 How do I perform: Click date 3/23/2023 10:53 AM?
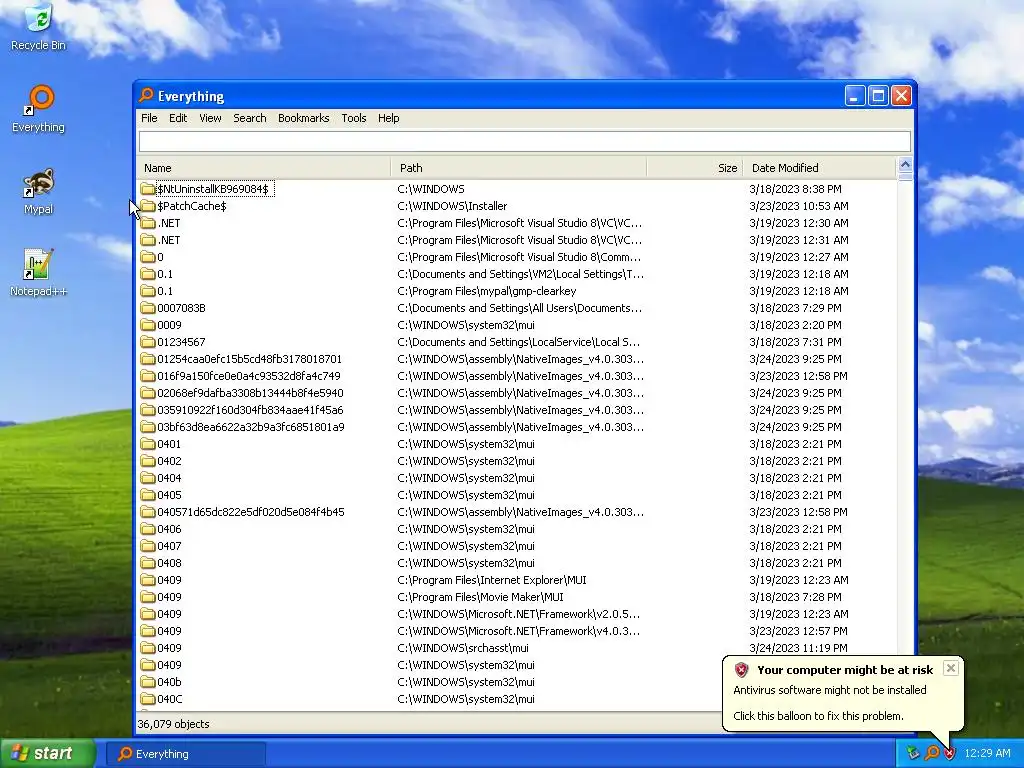(x=799, y=206)
